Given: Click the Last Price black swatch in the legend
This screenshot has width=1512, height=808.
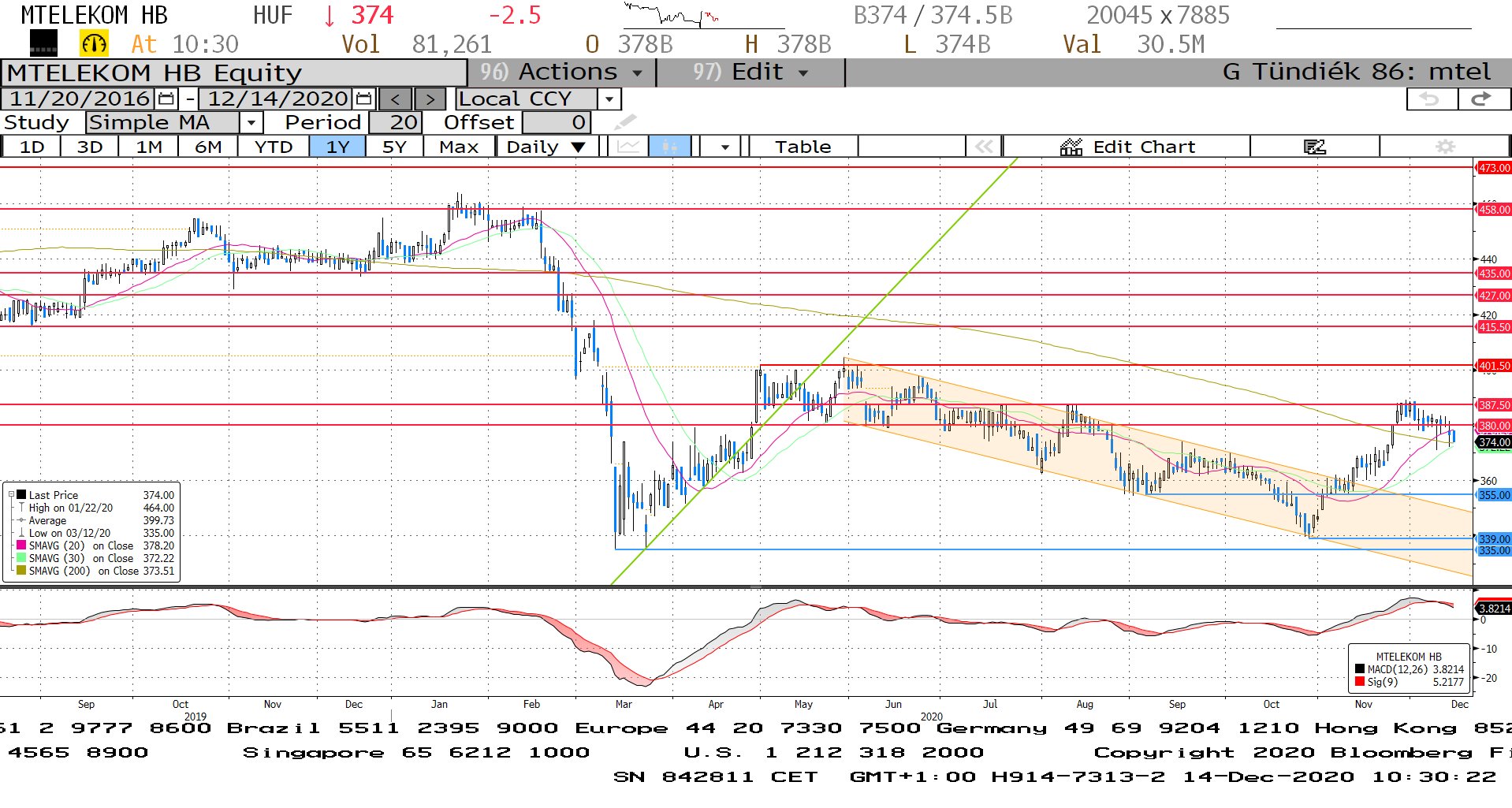Looking at the screenshot, I should coord(22,495).
